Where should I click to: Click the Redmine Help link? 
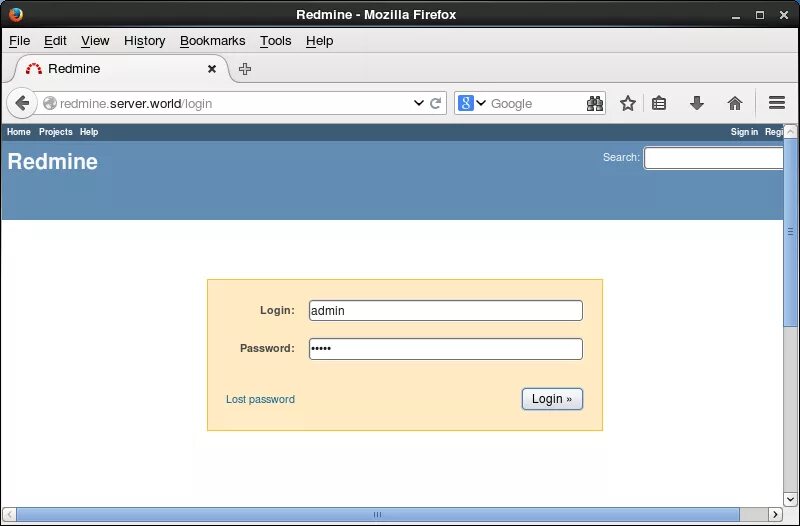click(x=89, y=132)
